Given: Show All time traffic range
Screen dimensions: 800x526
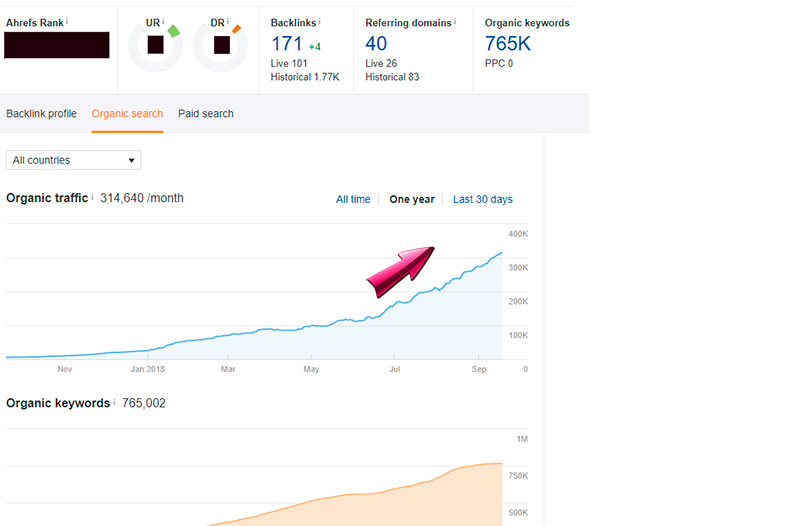Looking at the screenshot, I should tap(353, 199).
